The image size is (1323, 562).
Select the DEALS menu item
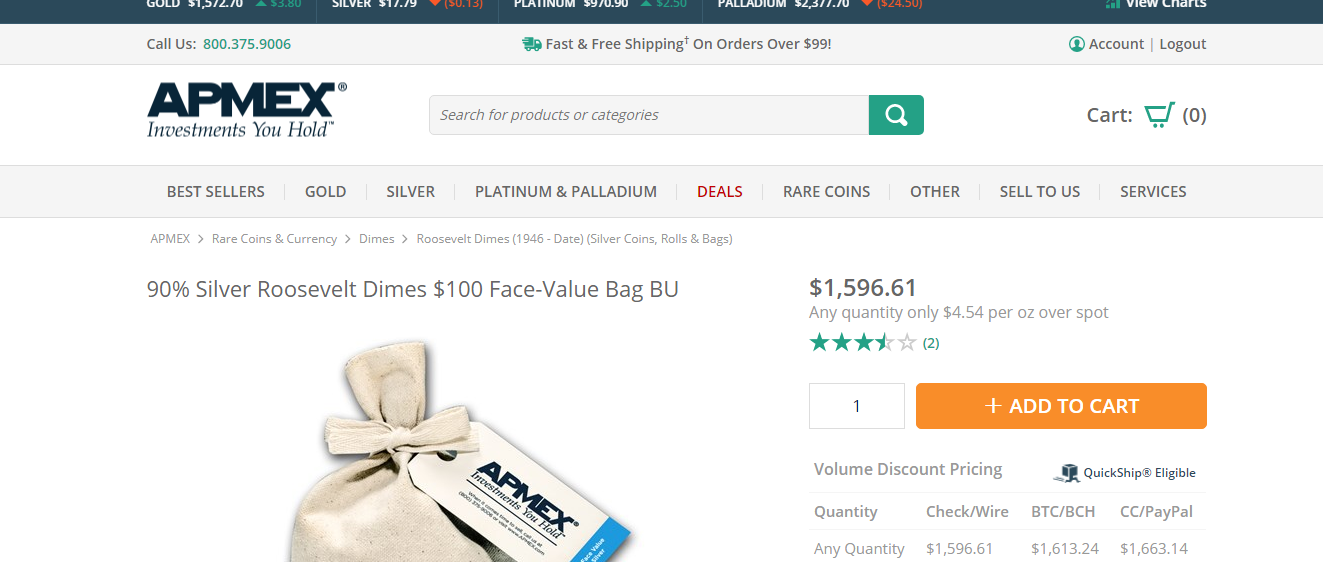[x=720, y=191]
